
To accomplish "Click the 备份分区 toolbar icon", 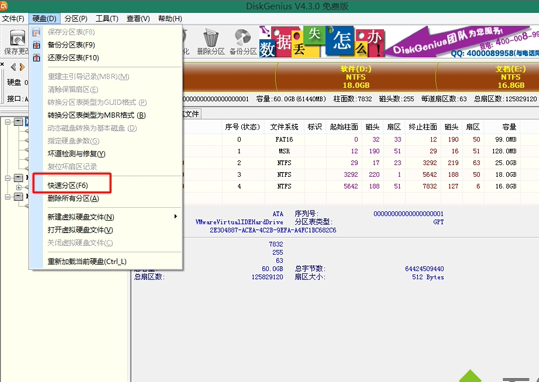I will point(243,38).
